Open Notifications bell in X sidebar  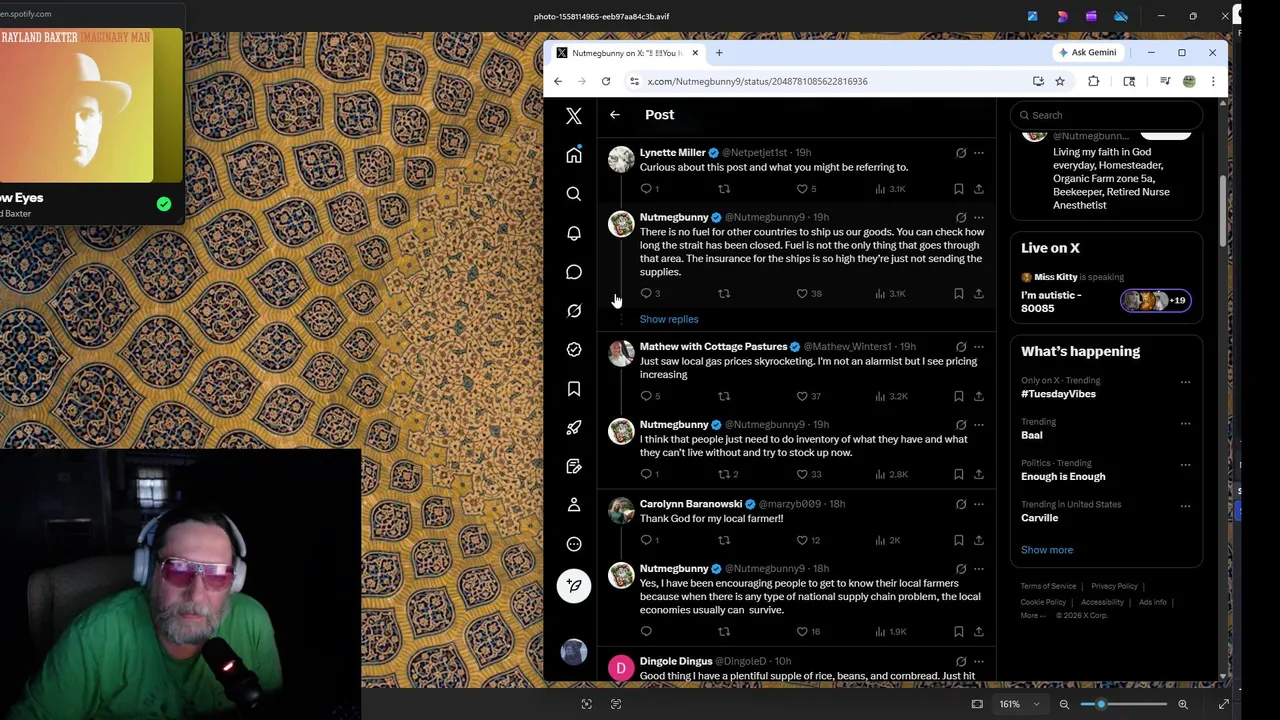tap(574, 233)
